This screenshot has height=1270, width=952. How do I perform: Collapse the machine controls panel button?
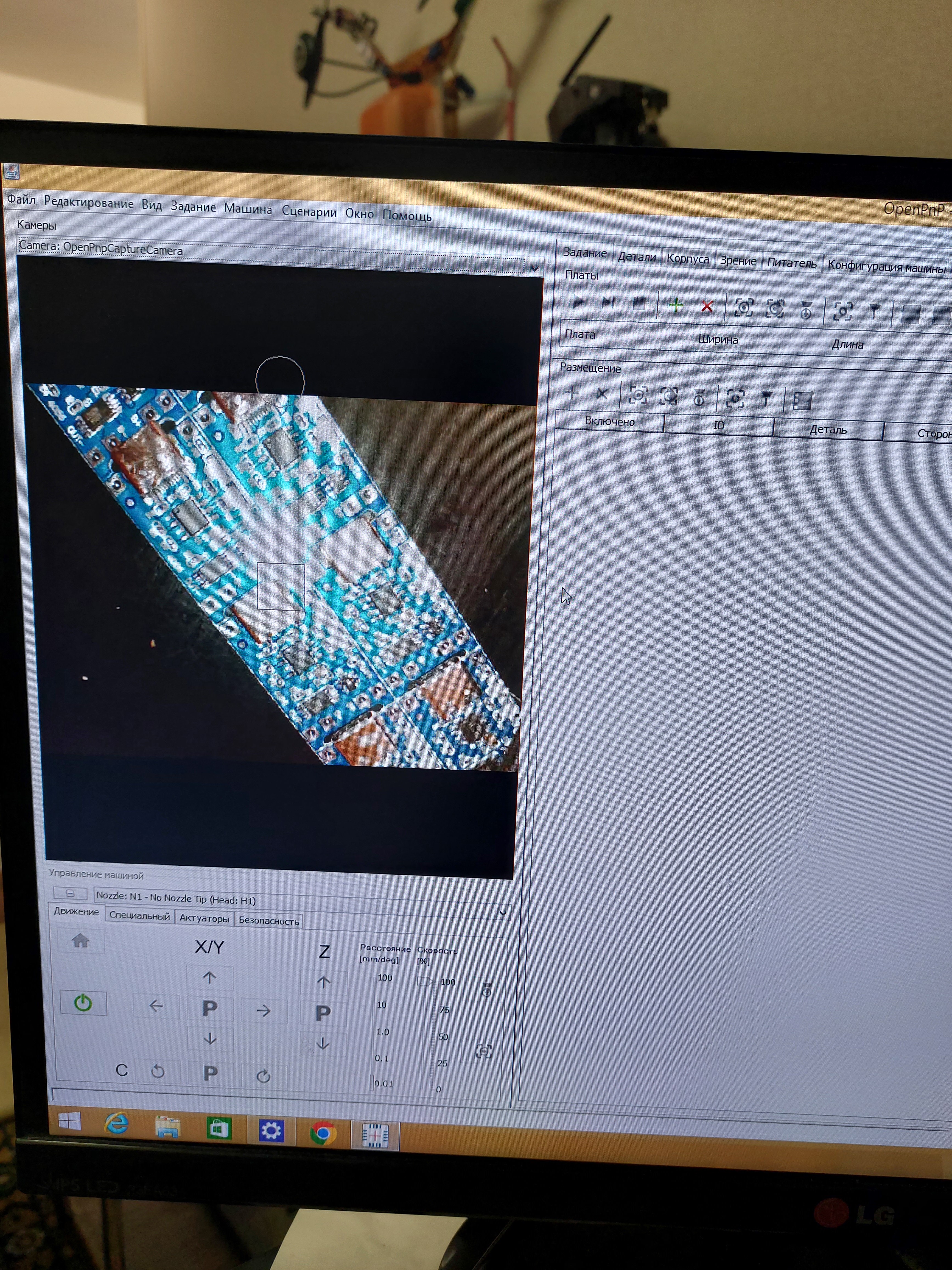click(70, 893)
